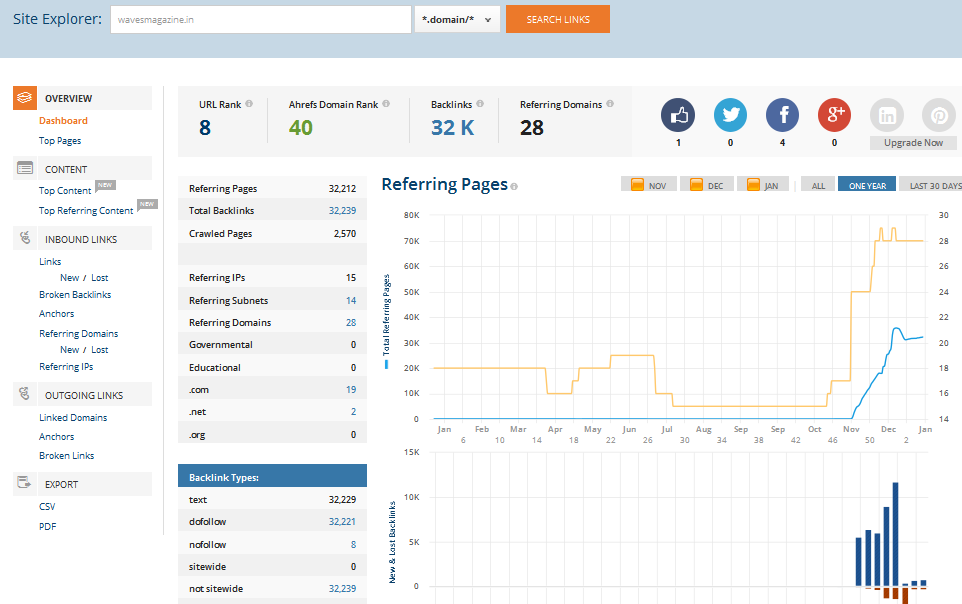
Task: Click the Outgoing Links section icon
Action: pyautogui.click(x=25, y=394)
